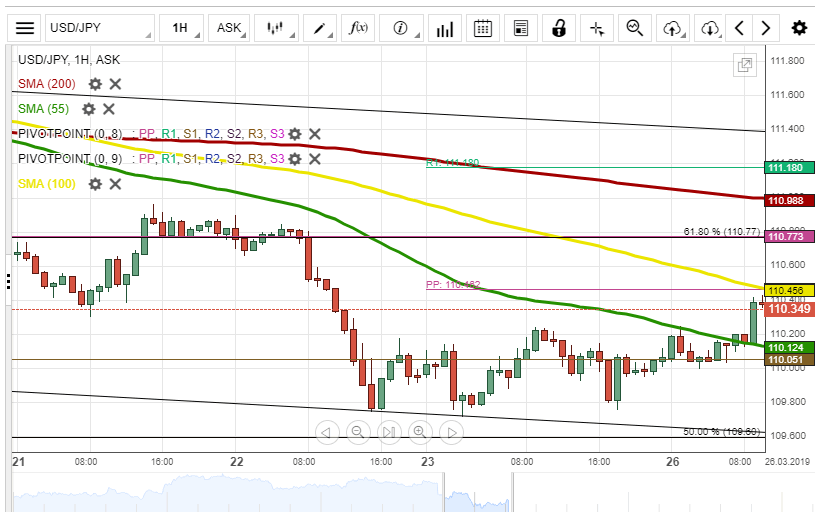Click the left edge panel drag handle

point(8,281)
